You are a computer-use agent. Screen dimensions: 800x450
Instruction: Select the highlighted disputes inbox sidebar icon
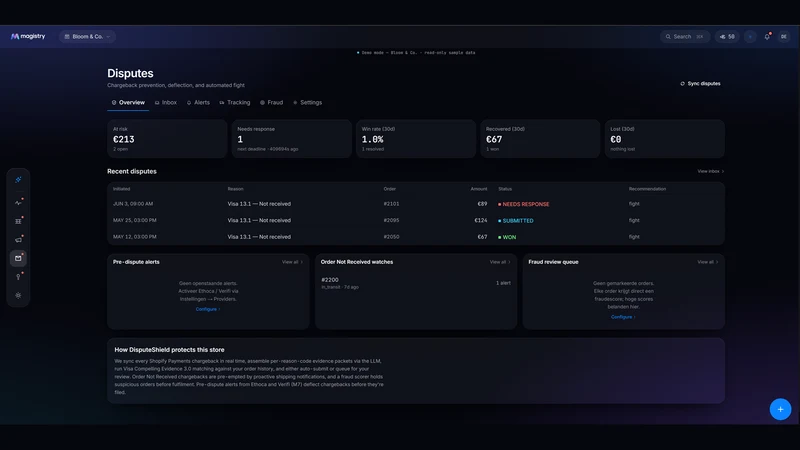point(18,258)
